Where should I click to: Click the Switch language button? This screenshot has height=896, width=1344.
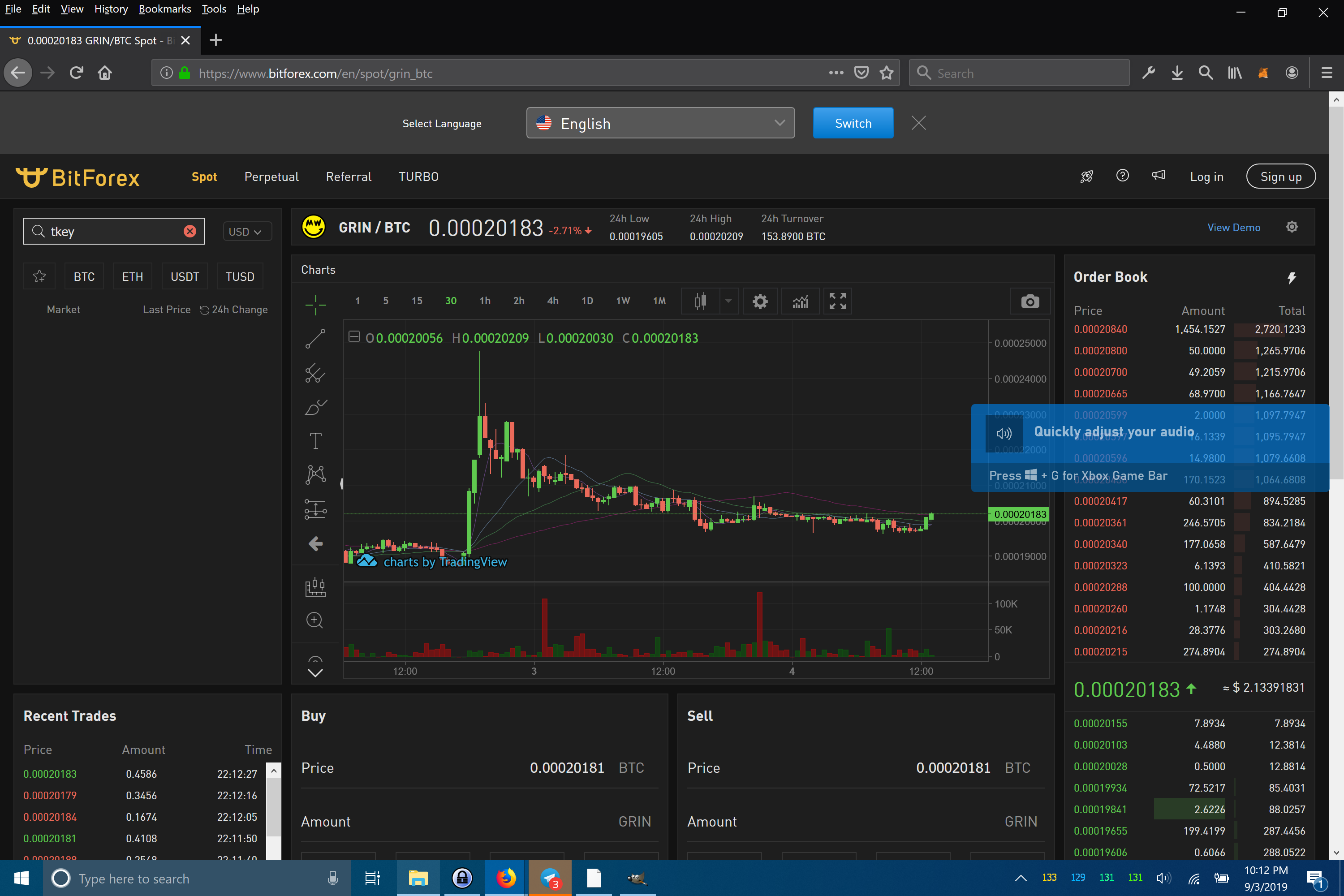(853, 123)
